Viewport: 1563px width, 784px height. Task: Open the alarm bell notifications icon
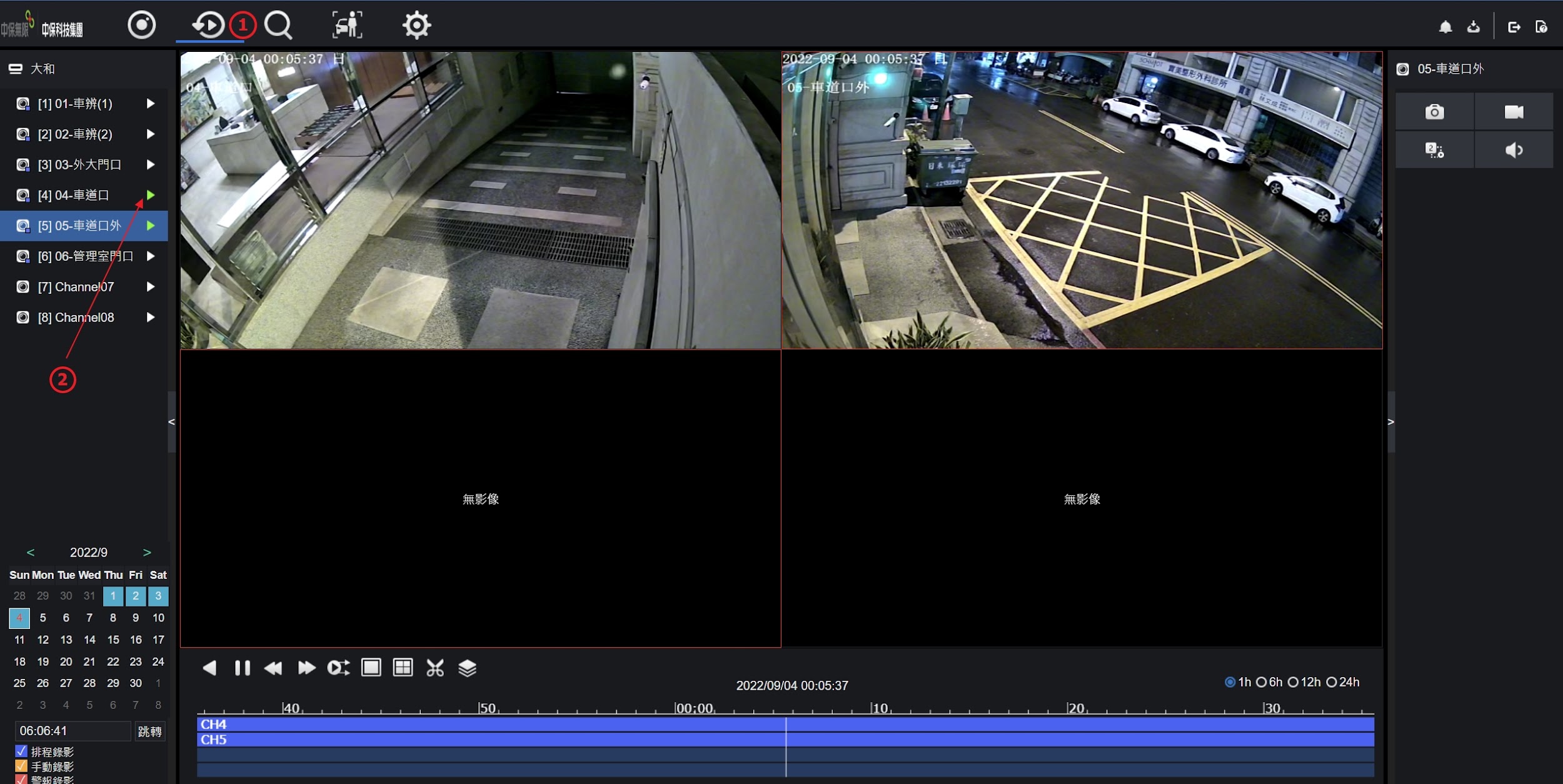[x=1445, y=27]
